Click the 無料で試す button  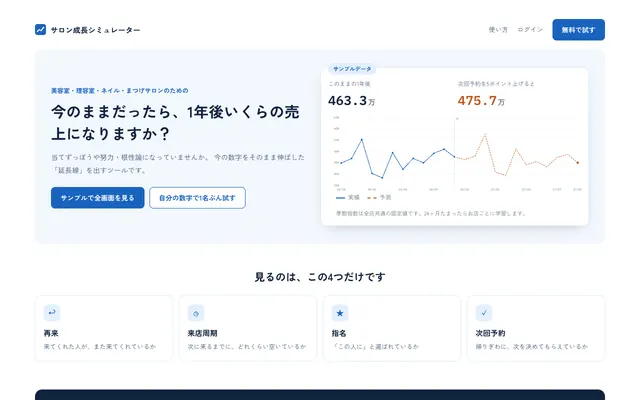578,30
